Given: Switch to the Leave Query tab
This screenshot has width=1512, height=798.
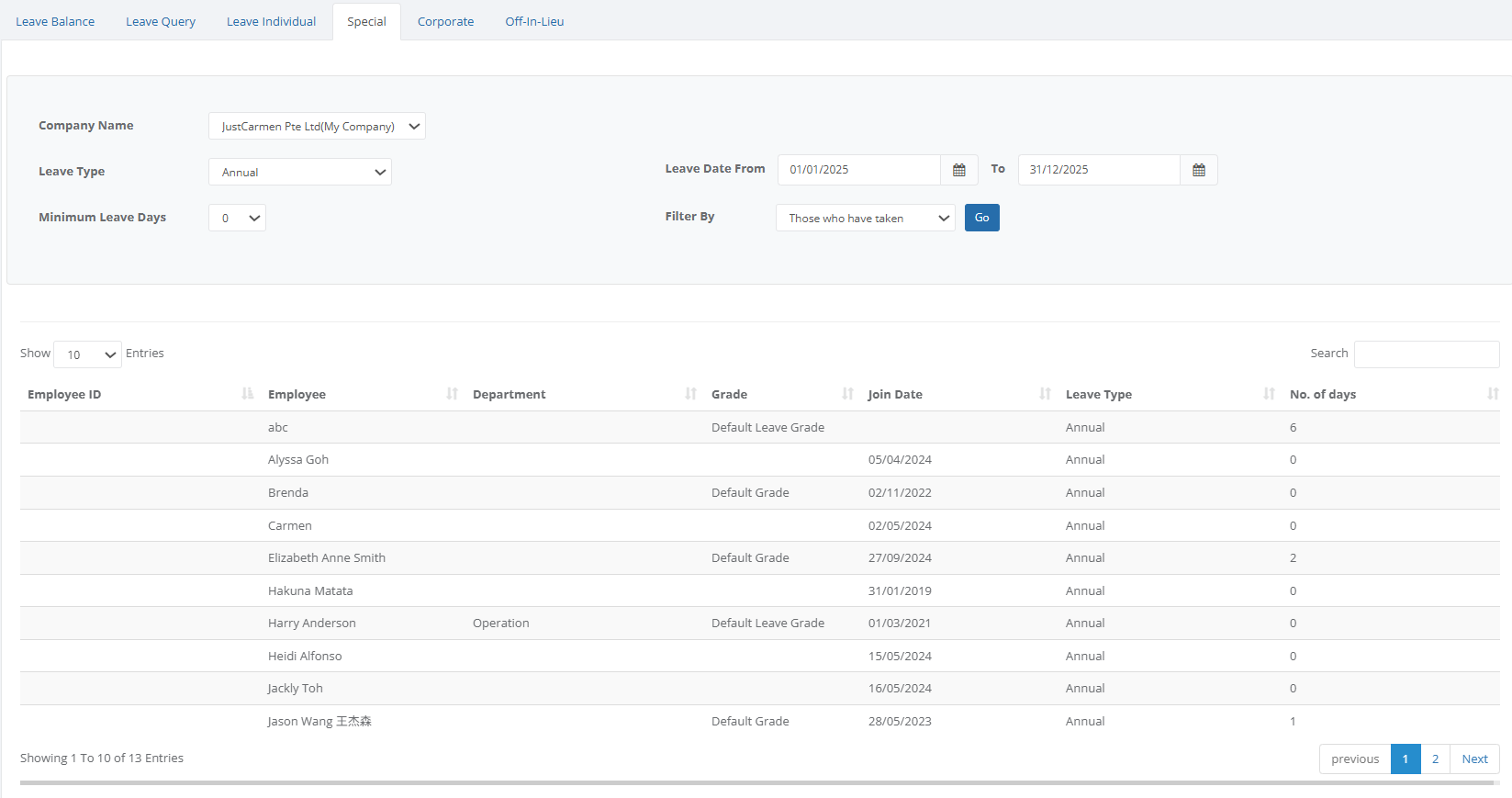Looking at the screenshot, I should click(161, 21).
